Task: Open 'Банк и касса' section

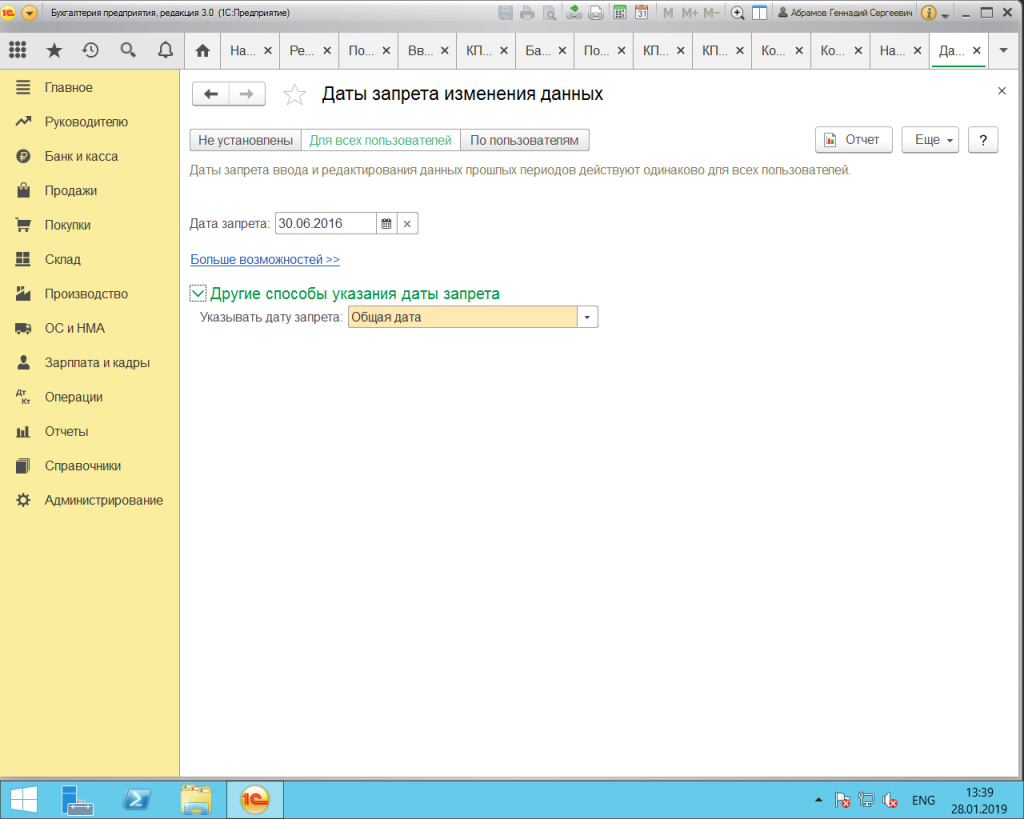Action: pyautogui.click(x=81, y=157)
